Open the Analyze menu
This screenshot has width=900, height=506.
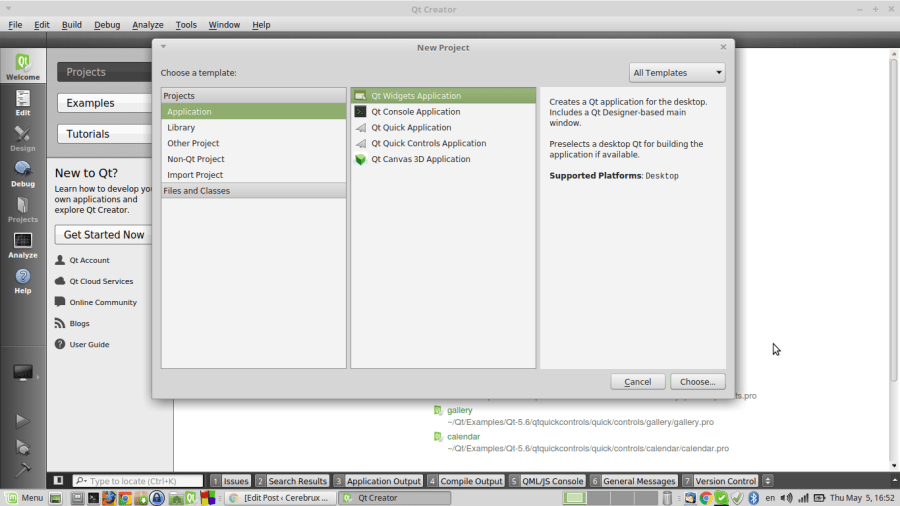(x=148, y=25)
